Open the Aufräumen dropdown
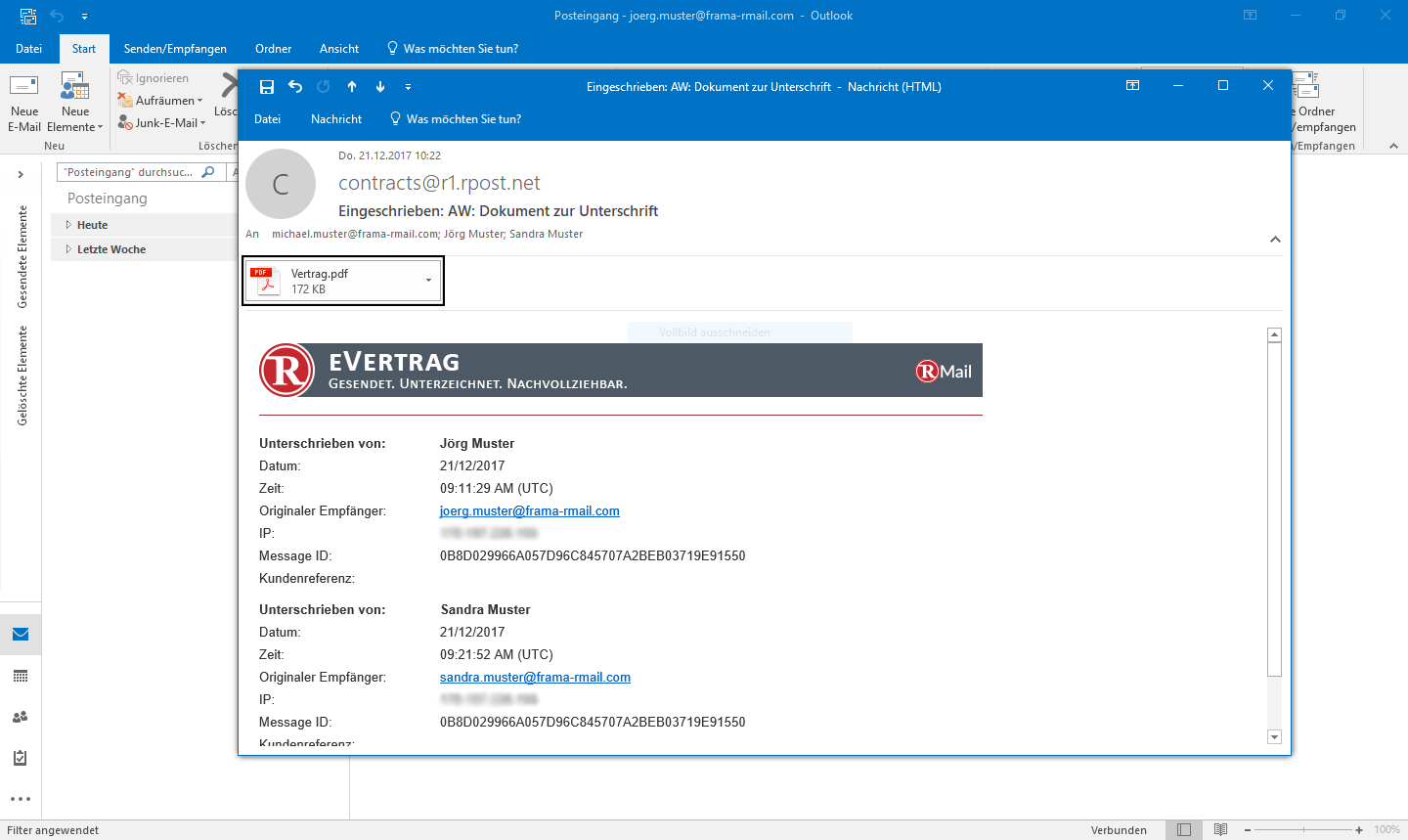The height and width of the screenshot is (840, 1408). 160,101
